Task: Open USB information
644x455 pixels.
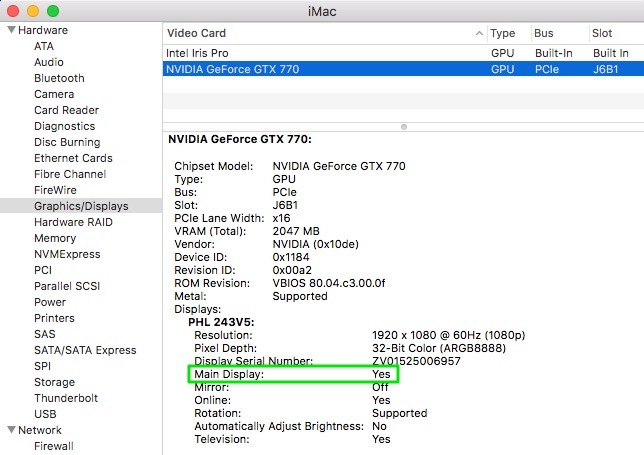Action: [45, 414]
